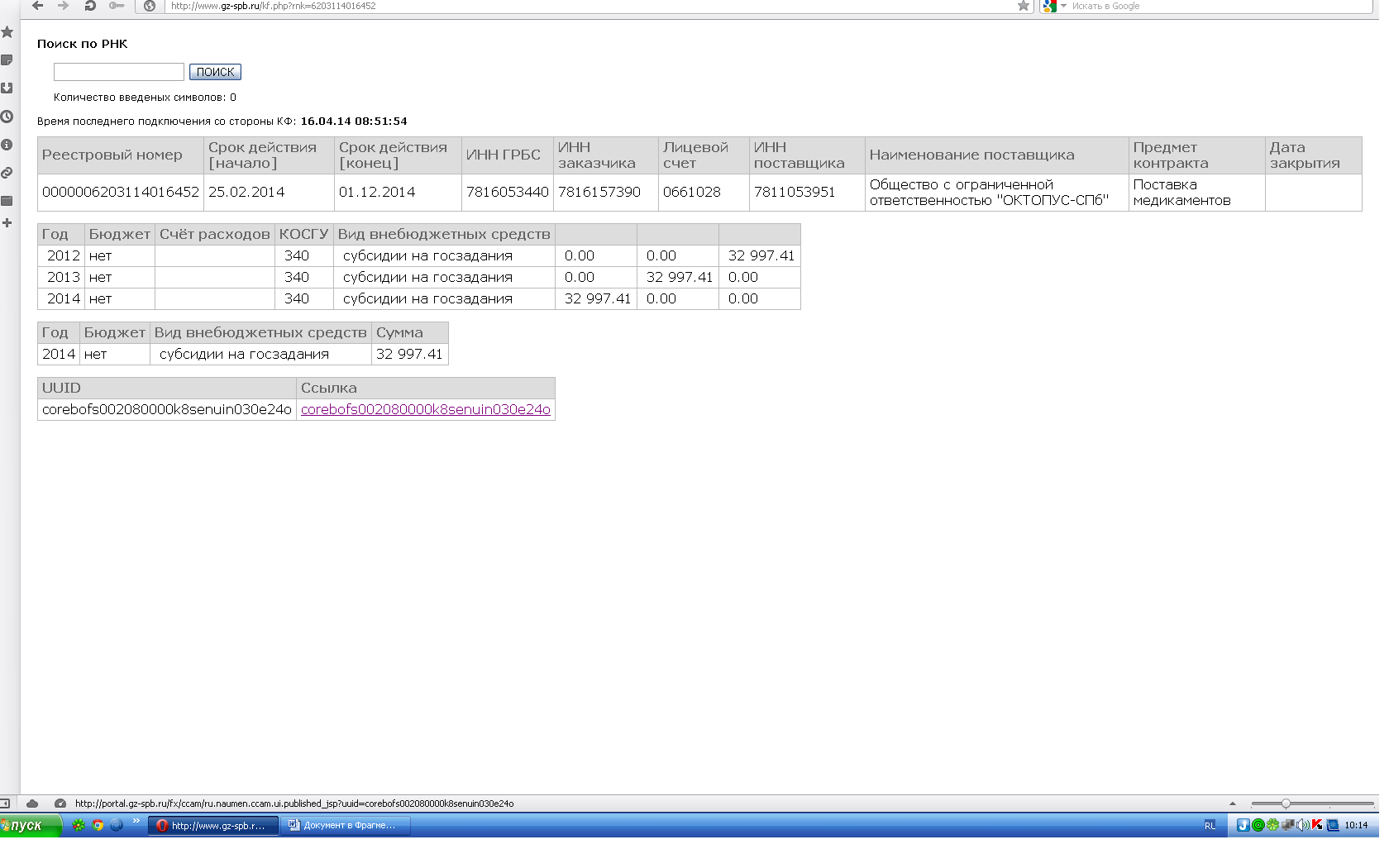Image resolution: width=1389 pixels, height=868 pixels.
Task: Click the Forward navigation arrow
Action: 64,6
